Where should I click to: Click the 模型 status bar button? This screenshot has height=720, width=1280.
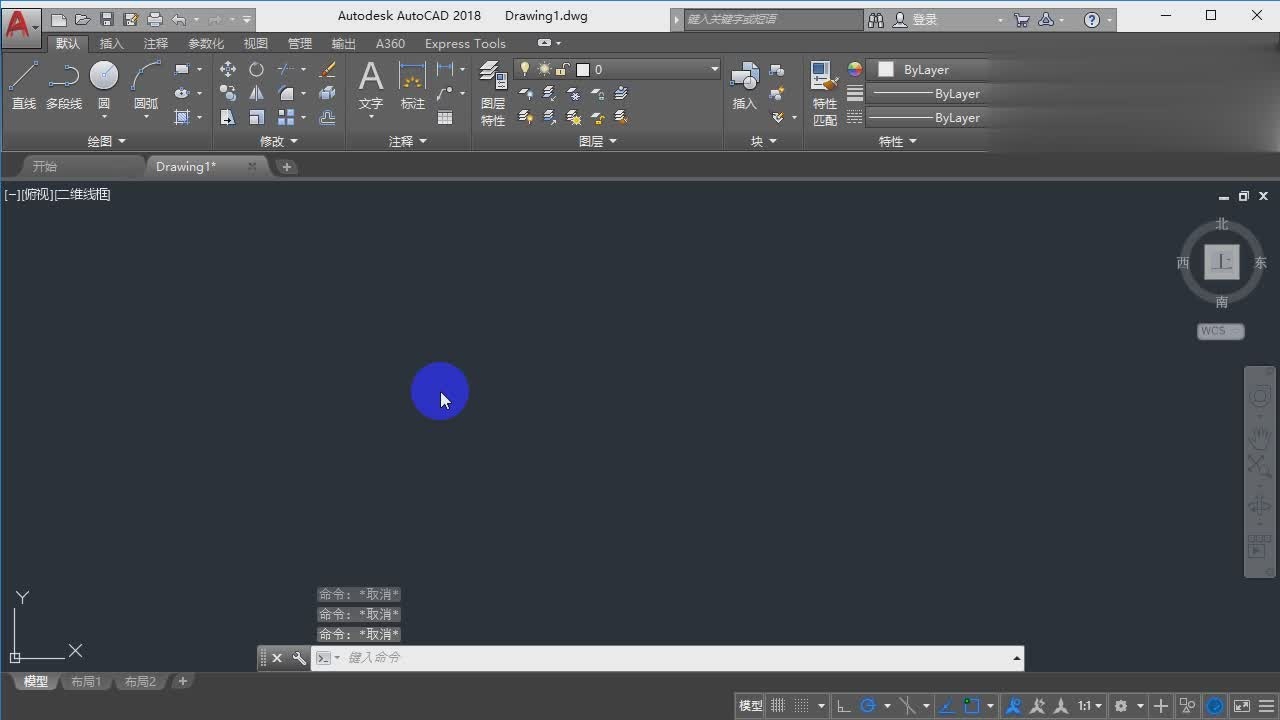(x=751, y=706)
